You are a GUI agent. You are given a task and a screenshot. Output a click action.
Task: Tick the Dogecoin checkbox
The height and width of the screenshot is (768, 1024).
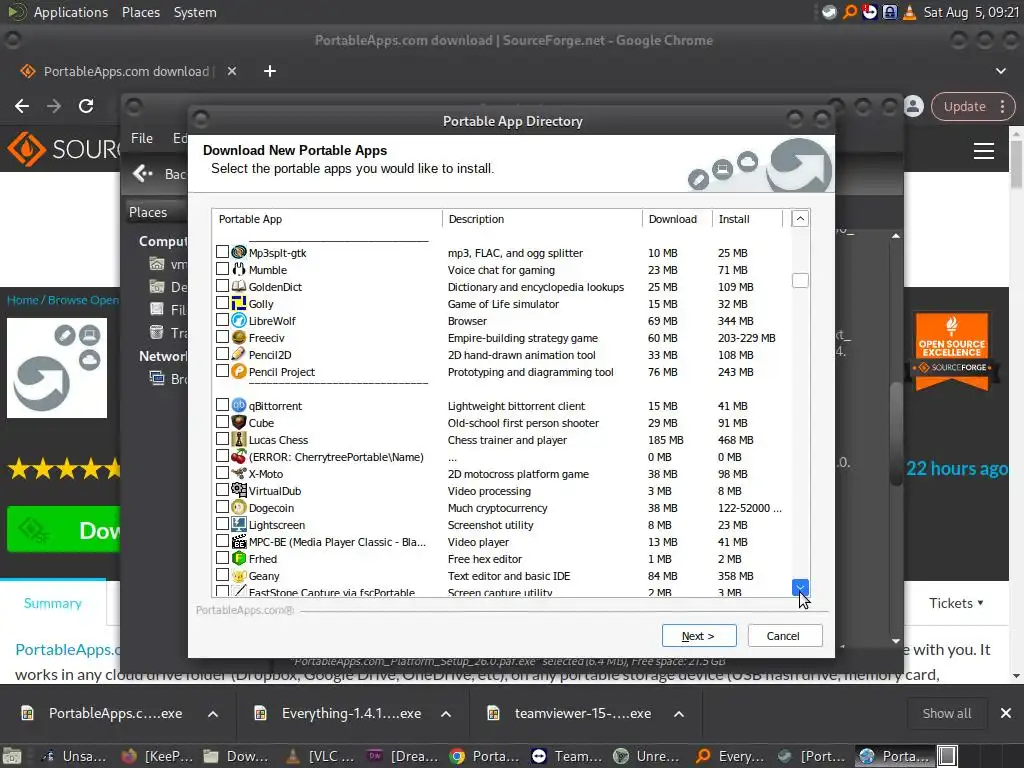tap(222, 506)
